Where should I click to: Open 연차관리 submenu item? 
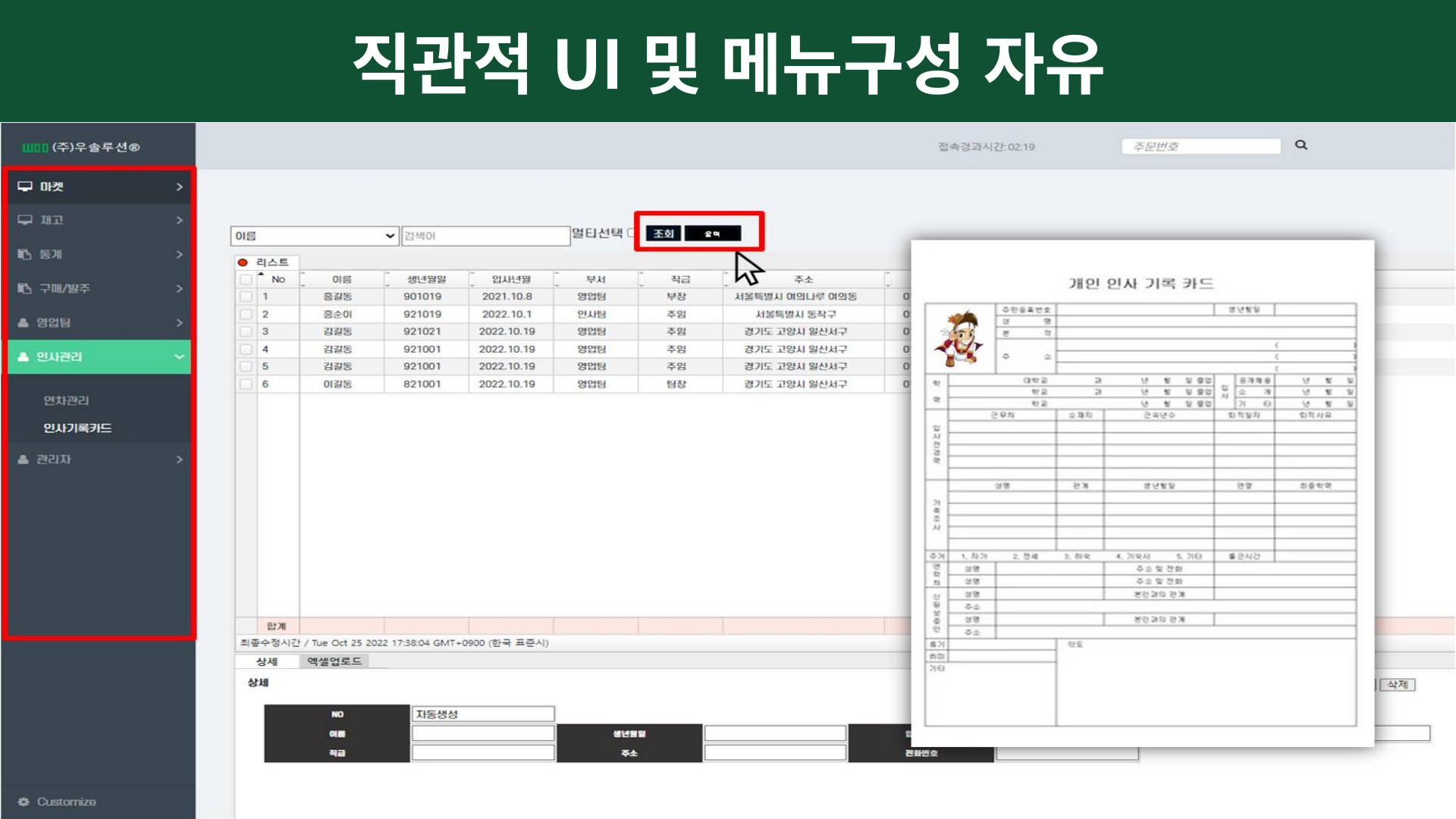[66, 400]
